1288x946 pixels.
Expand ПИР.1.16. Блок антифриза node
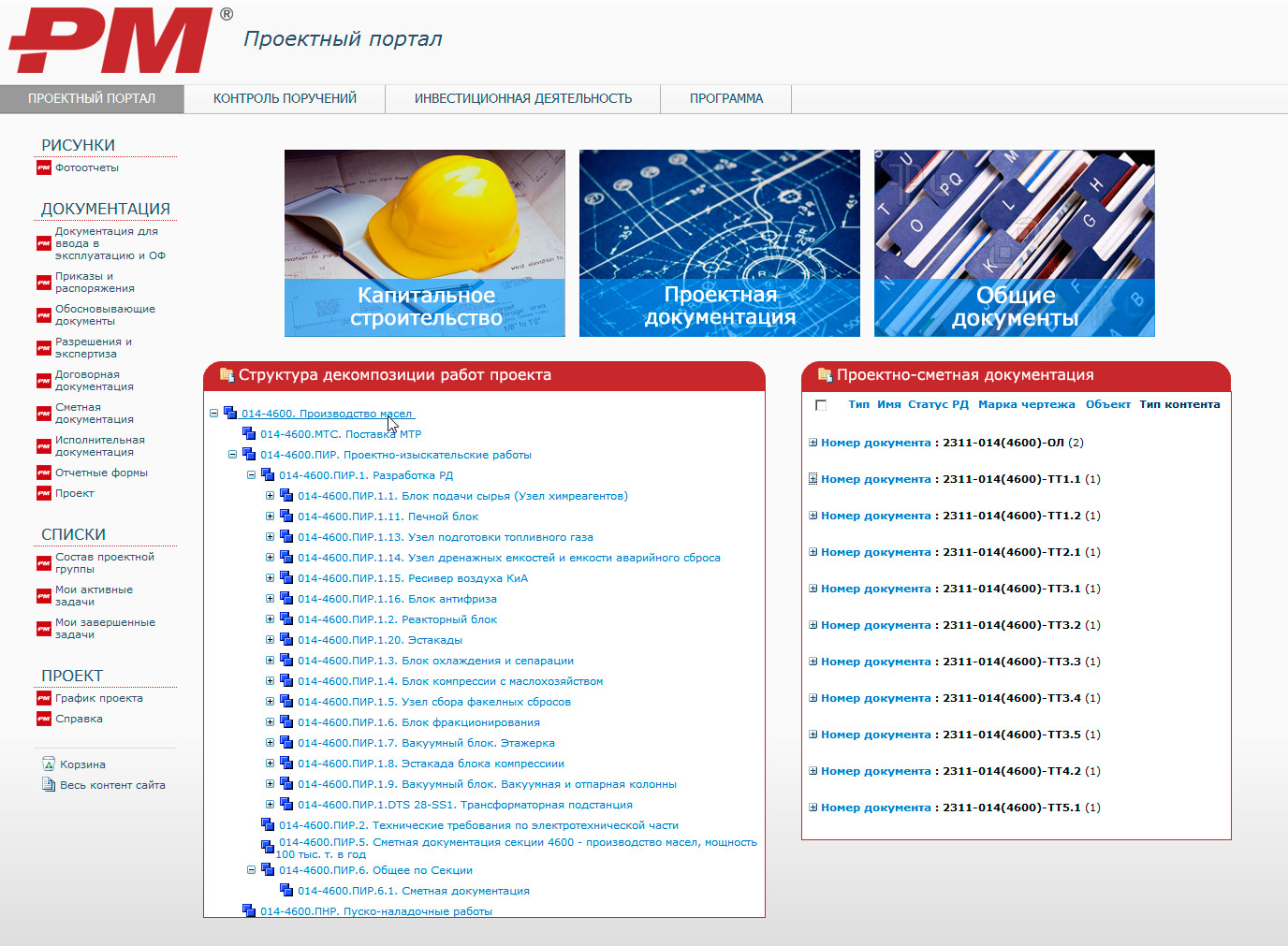[x=270, y=598]
